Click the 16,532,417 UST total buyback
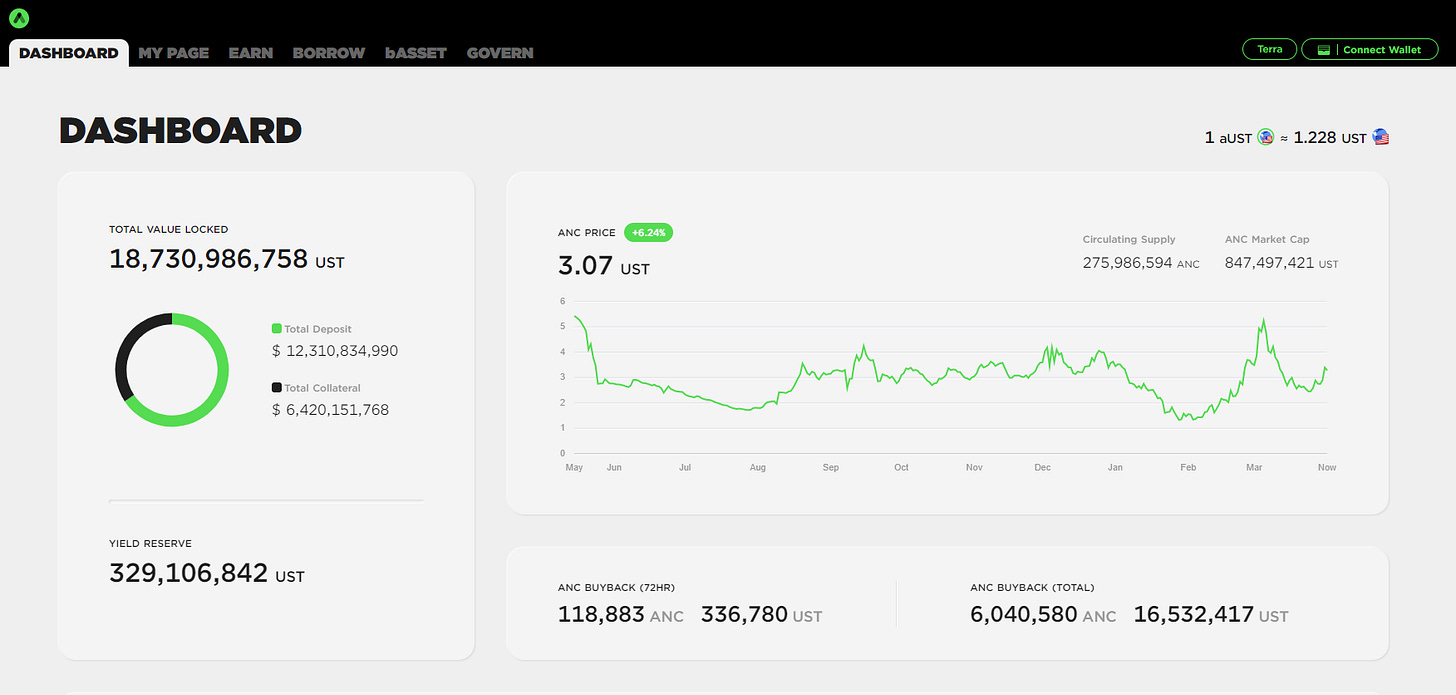The width and height of the screenshot is (1456, 695). pos(1211,615)
